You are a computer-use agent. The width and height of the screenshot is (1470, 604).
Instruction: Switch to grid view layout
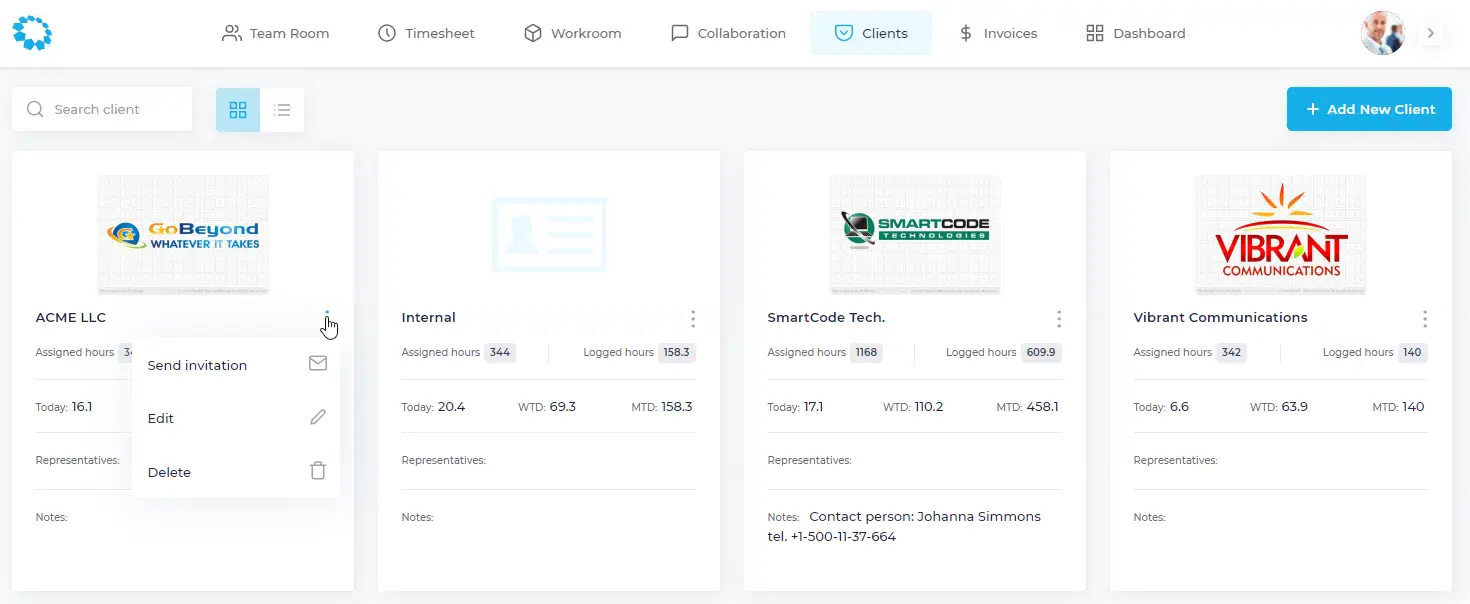[x=238, y=110]
